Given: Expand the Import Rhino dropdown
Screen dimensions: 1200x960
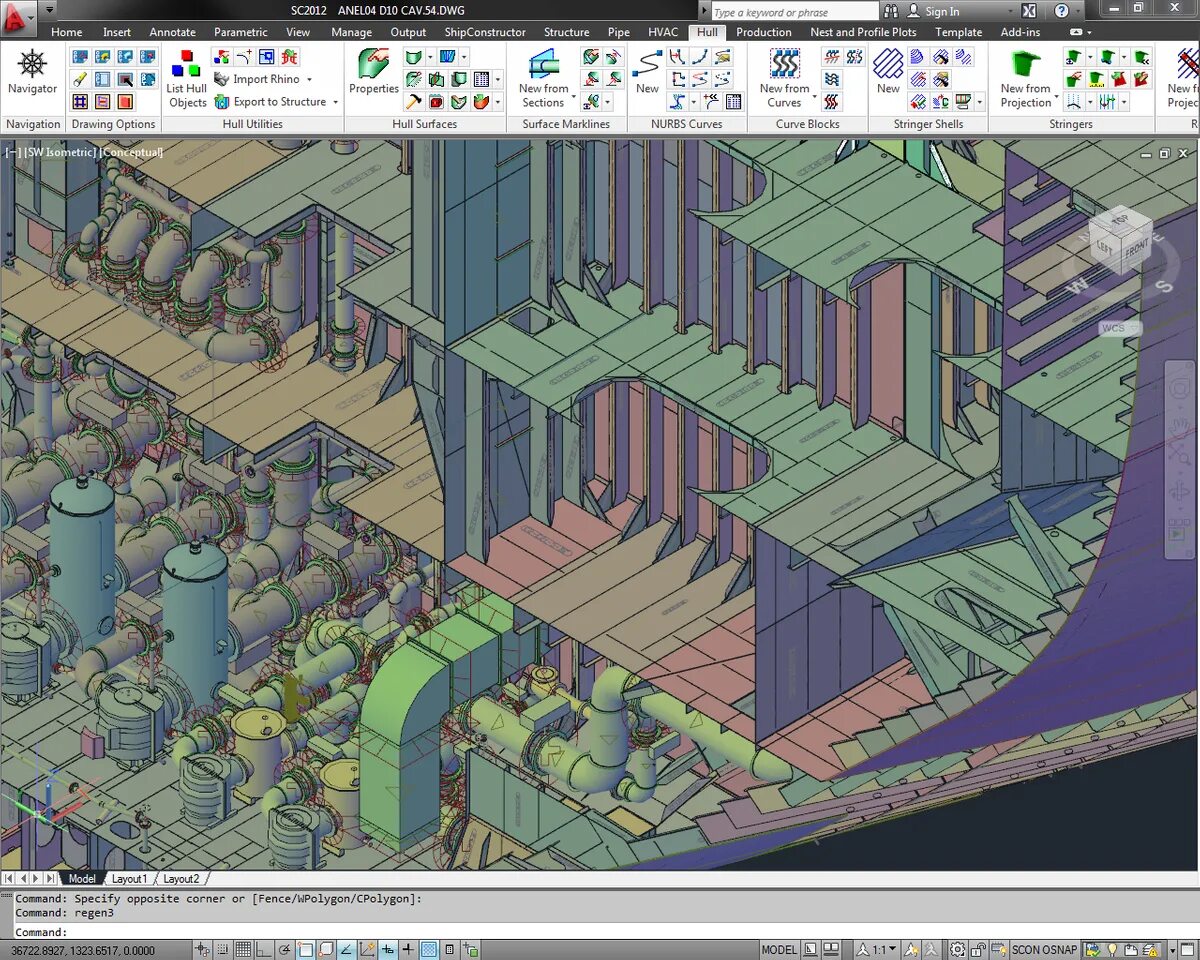Looking at the screenshot, I should click(309, 79).
